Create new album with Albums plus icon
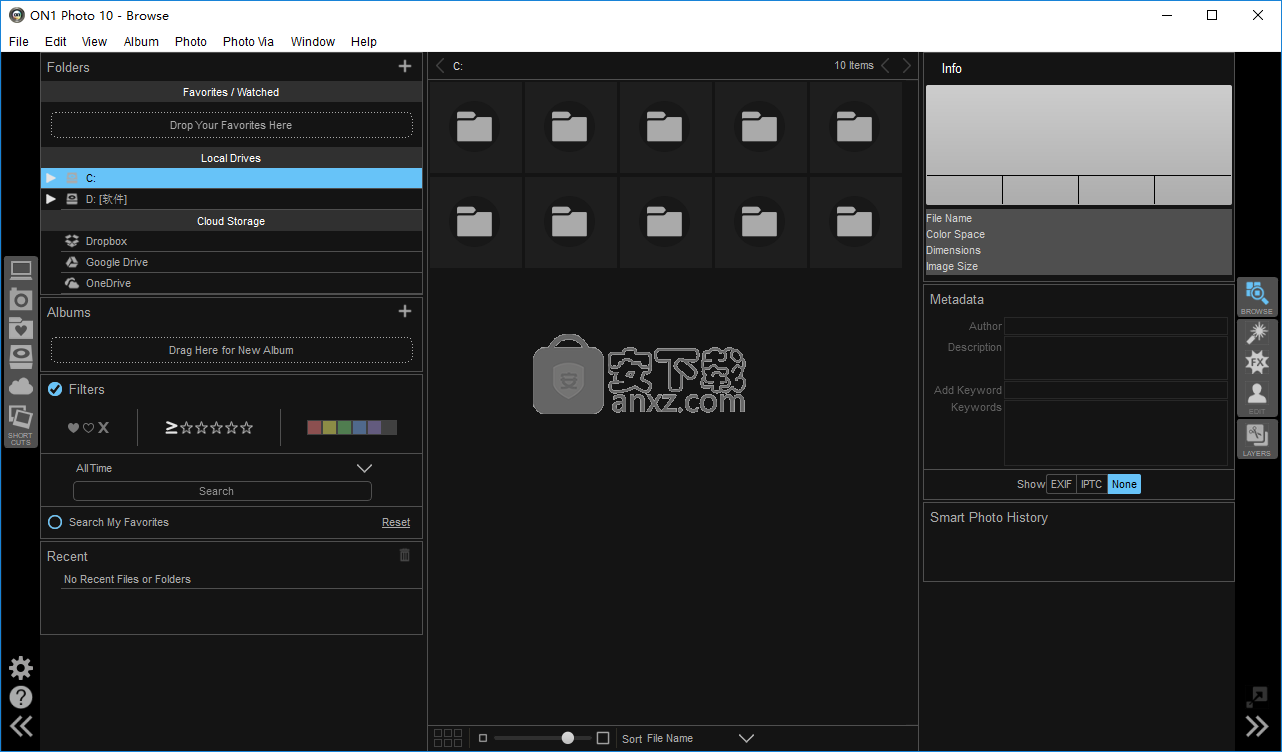The image size is (1282, 752). 405,311
